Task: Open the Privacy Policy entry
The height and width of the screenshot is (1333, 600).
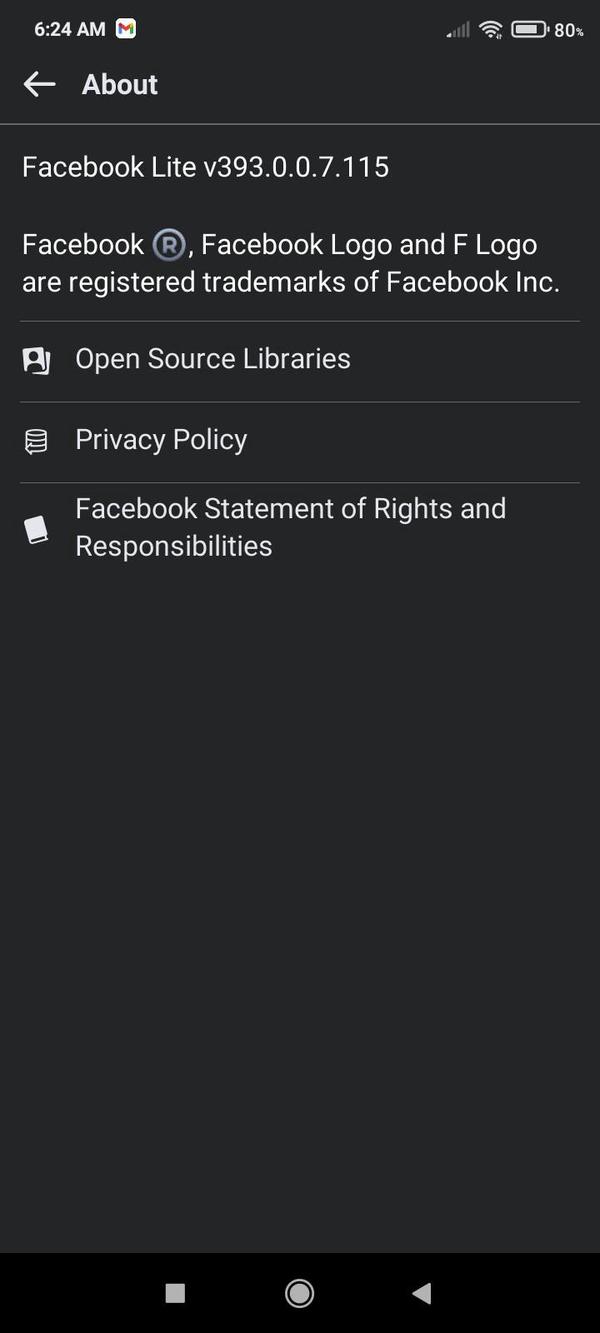Action: tap(160, 440)
